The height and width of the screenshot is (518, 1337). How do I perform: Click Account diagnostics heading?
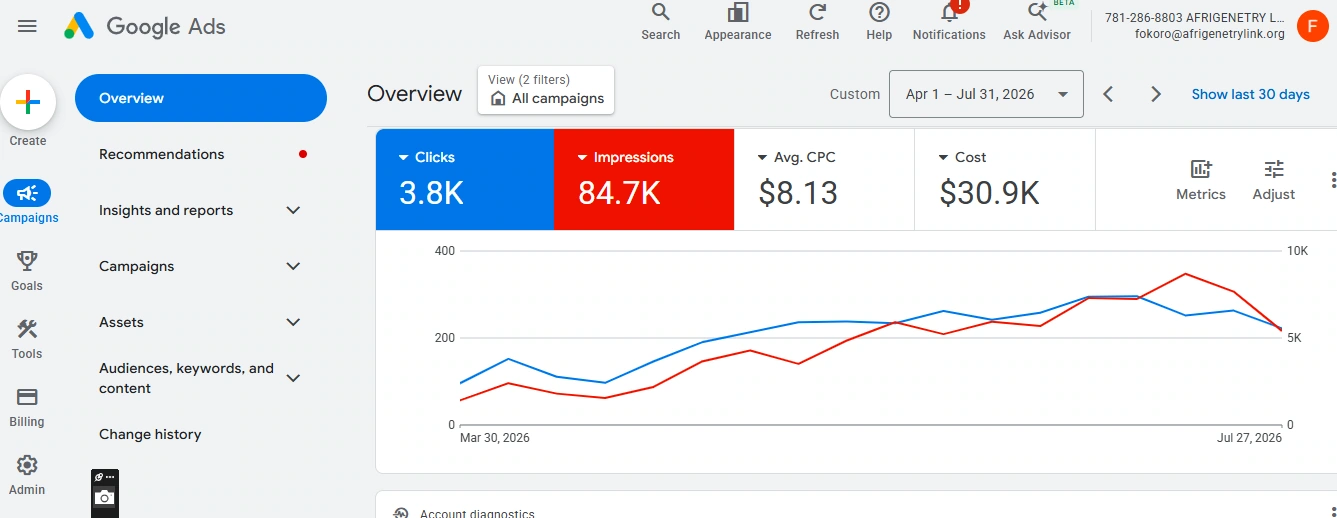point(477,513)
